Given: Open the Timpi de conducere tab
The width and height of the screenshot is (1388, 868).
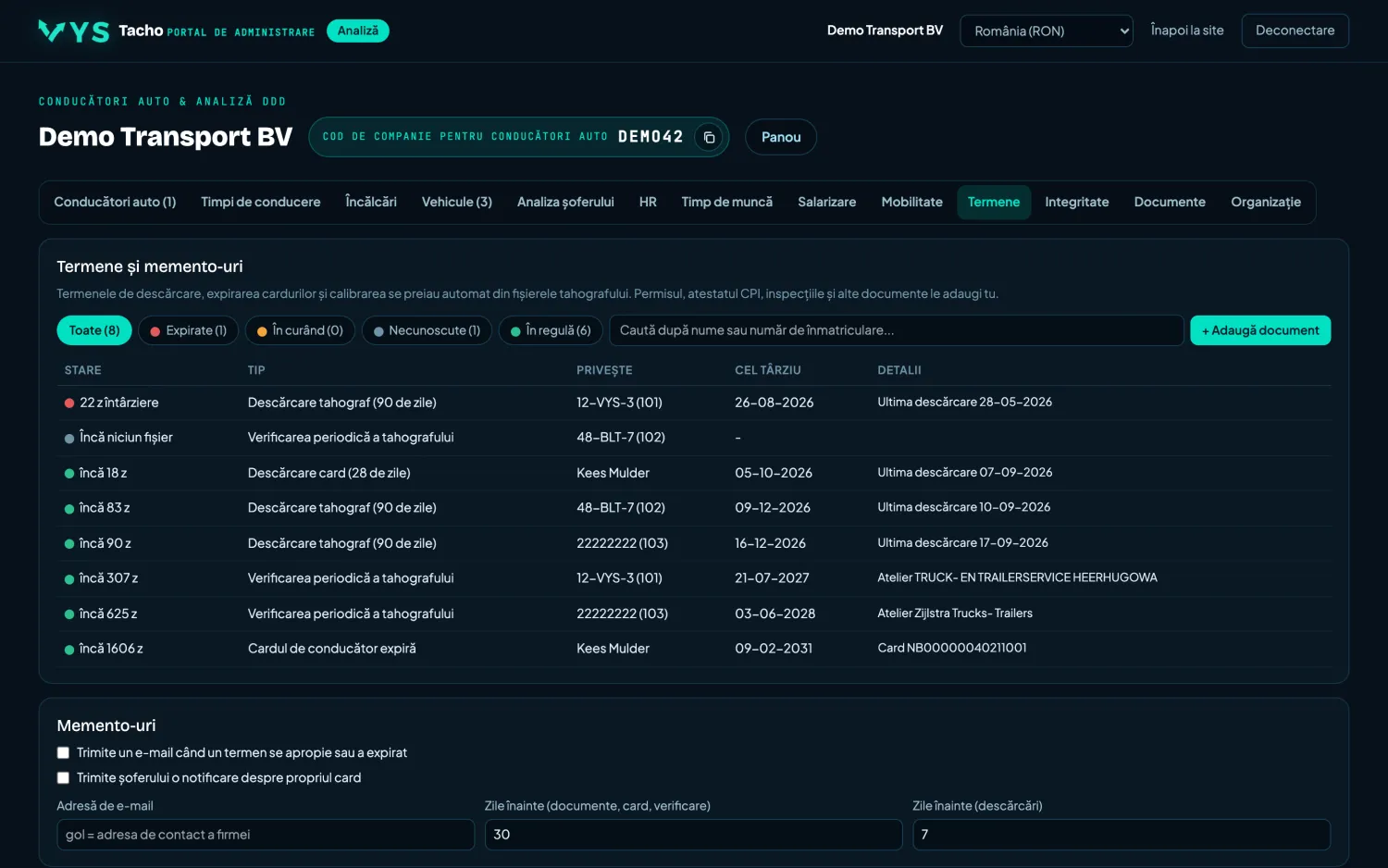Looking at the screenshot, I should point(261,202).
